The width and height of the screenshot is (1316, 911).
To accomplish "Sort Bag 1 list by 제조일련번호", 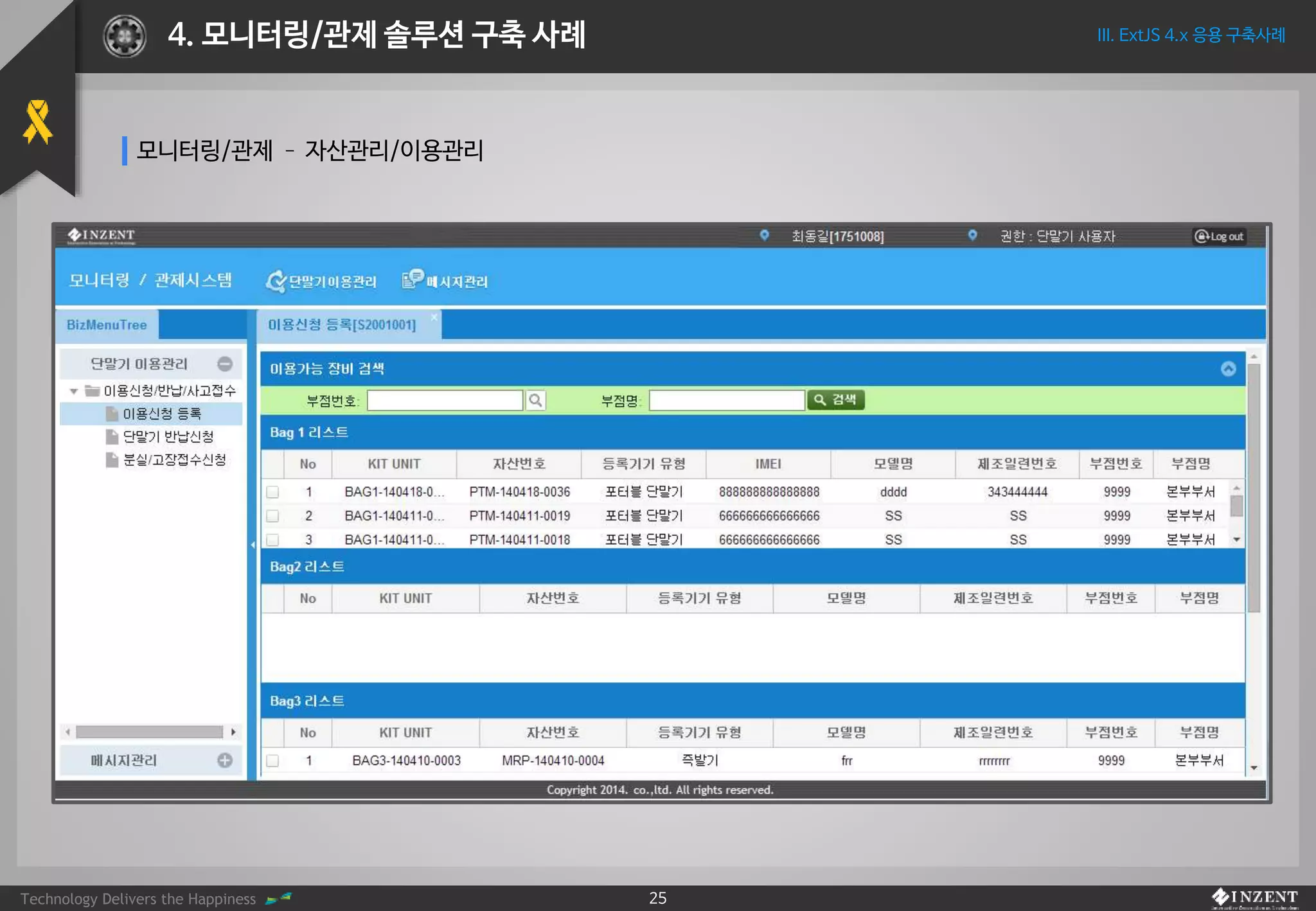I will (1017, 464).
